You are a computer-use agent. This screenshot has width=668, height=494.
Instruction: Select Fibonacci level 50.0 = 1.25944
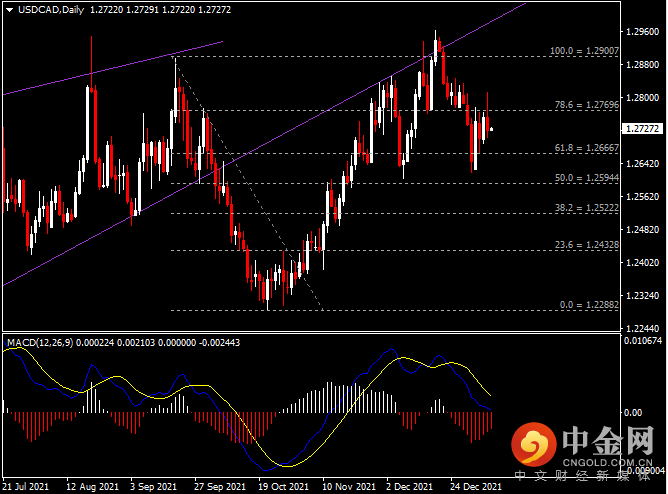[x=587, y=178]
